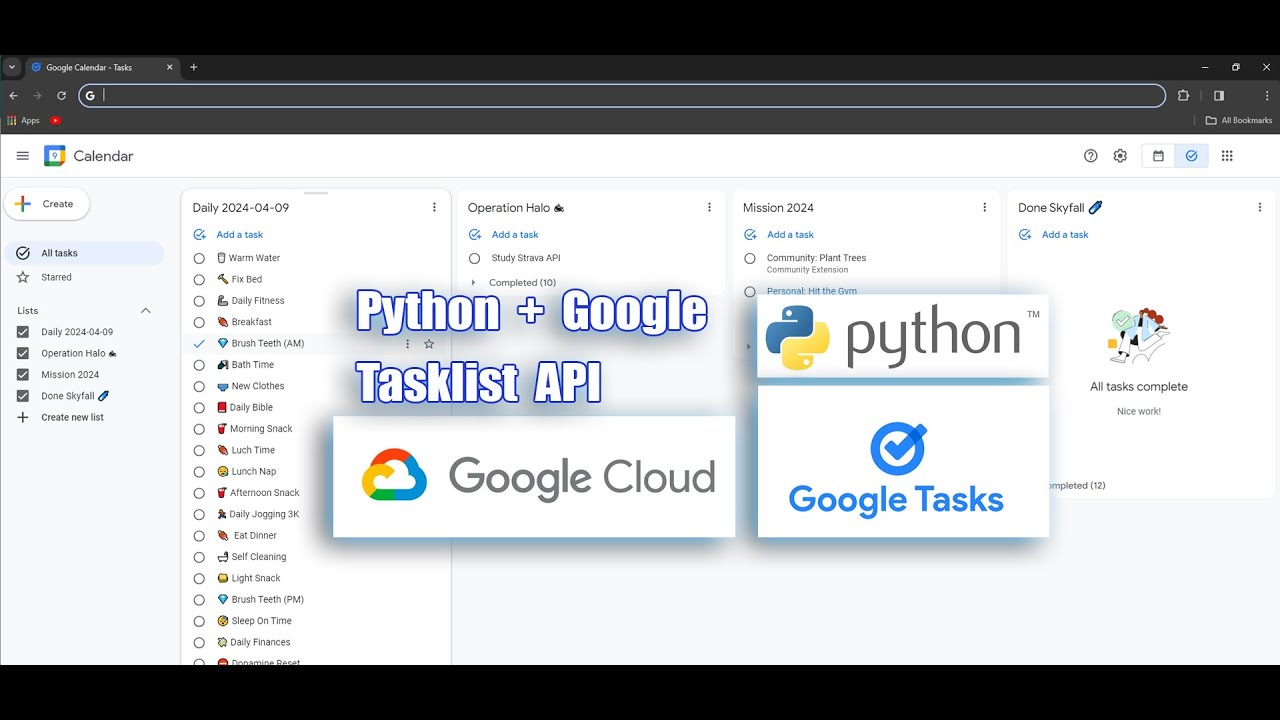Open options for Daily 2024-04-09 list
This screenshot has height=720, width=1280.
434,208
